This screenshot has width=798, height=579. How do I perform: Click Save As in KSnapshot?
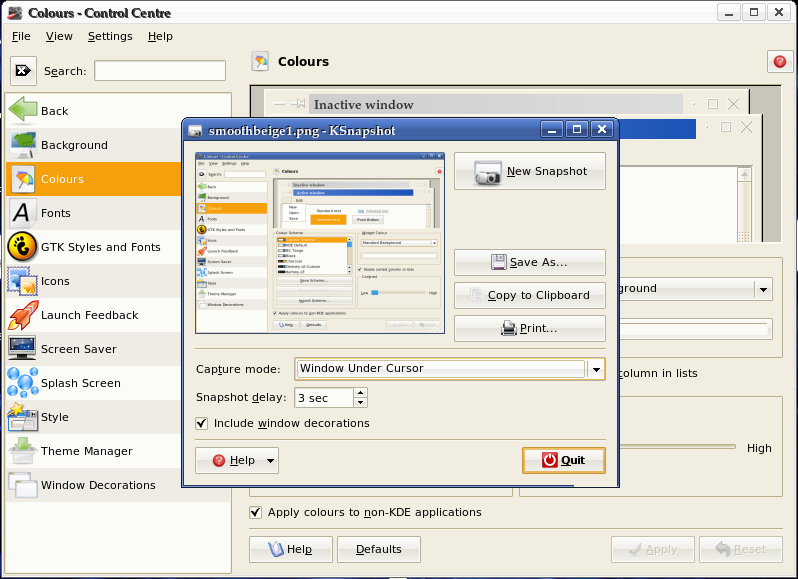click(x=530, y=262)
